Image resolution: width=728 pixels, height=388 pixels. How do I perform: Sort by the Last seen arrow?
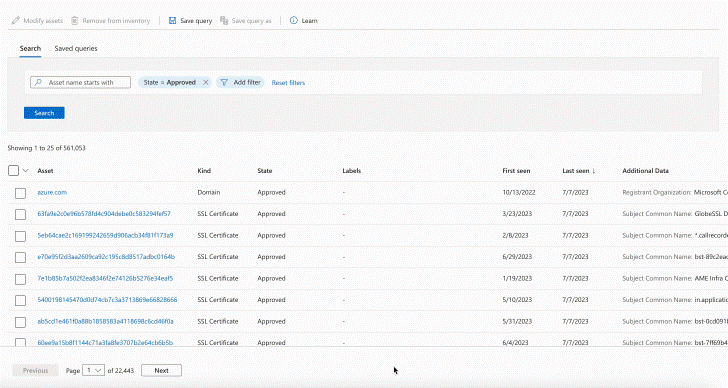pos(593,171)
